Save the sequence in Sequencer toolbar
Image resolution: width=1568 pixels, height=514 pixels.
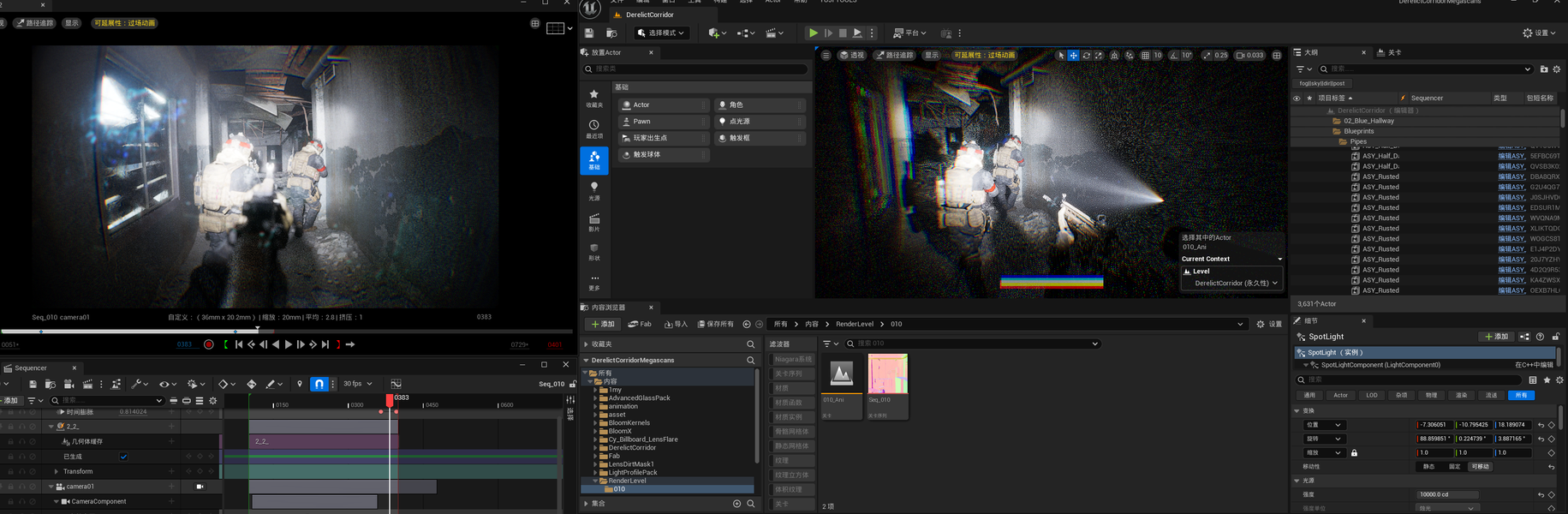tap(33, 384)
